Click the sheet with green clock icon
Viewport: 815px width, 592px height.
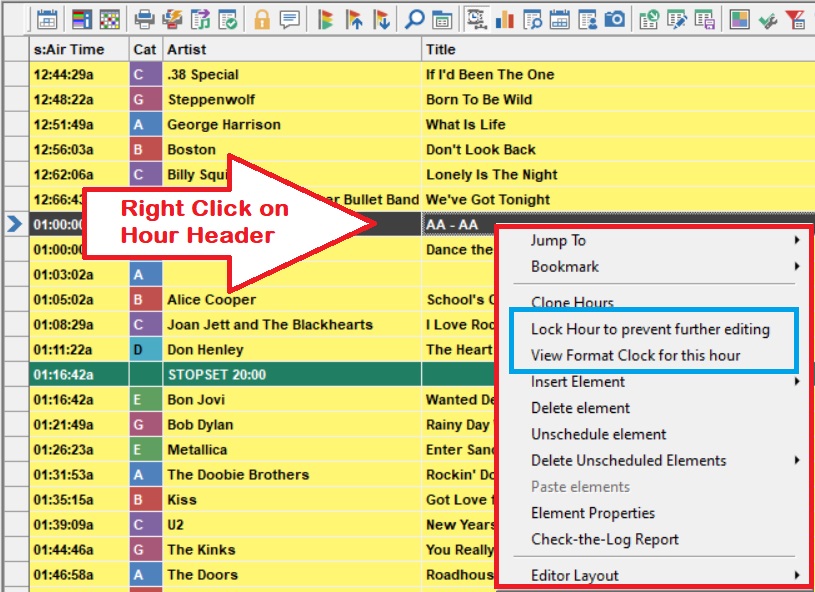pyautogui.click(x=649, y=20)
